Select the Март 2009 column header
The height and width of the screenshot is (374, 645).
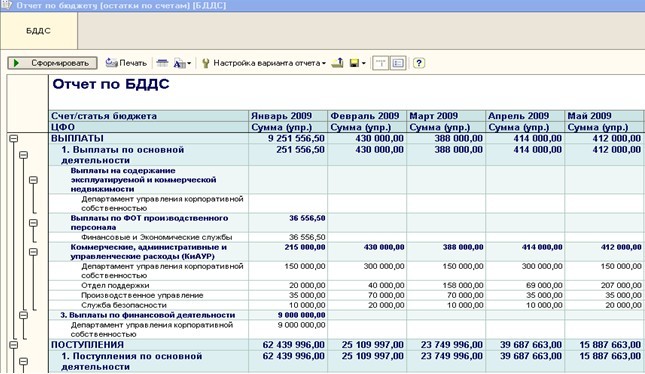click(446, 116)
